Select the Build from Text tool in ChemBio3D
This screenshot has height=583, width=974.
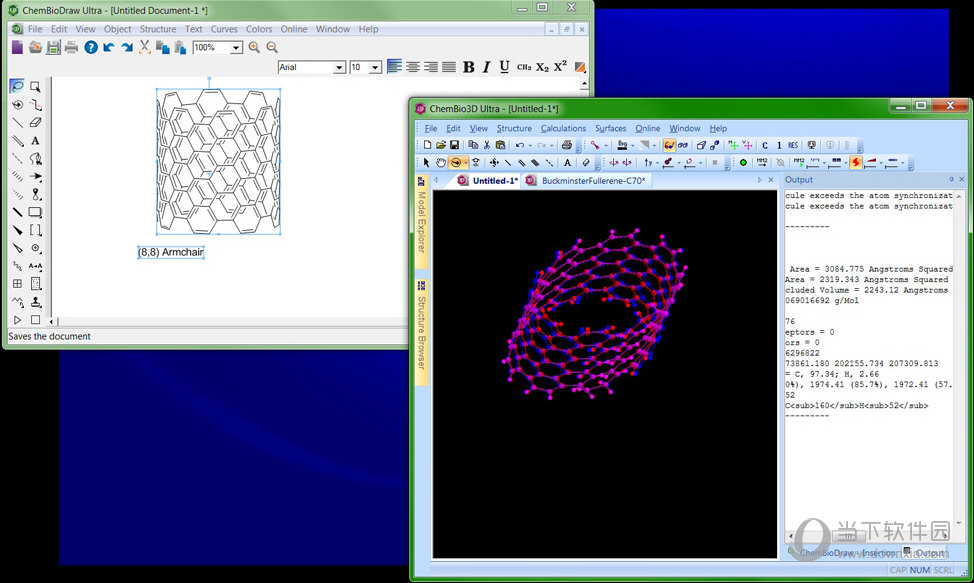click(x=567, y=162)
